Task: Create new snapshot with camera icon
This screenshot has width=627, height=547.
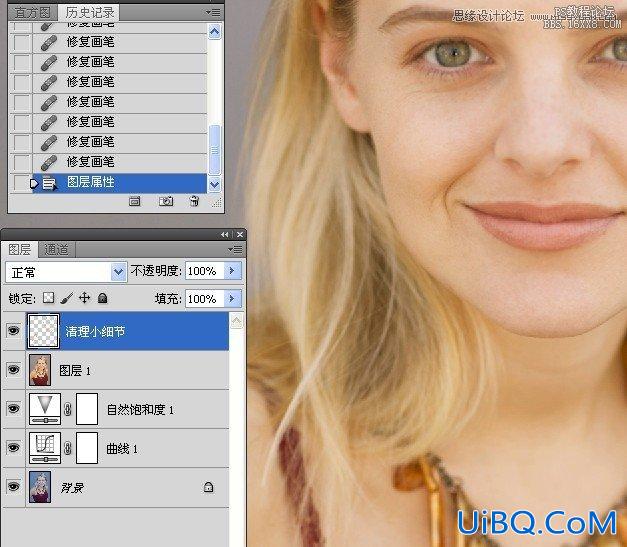Action: pyautogui.click(x=166, y=201)
